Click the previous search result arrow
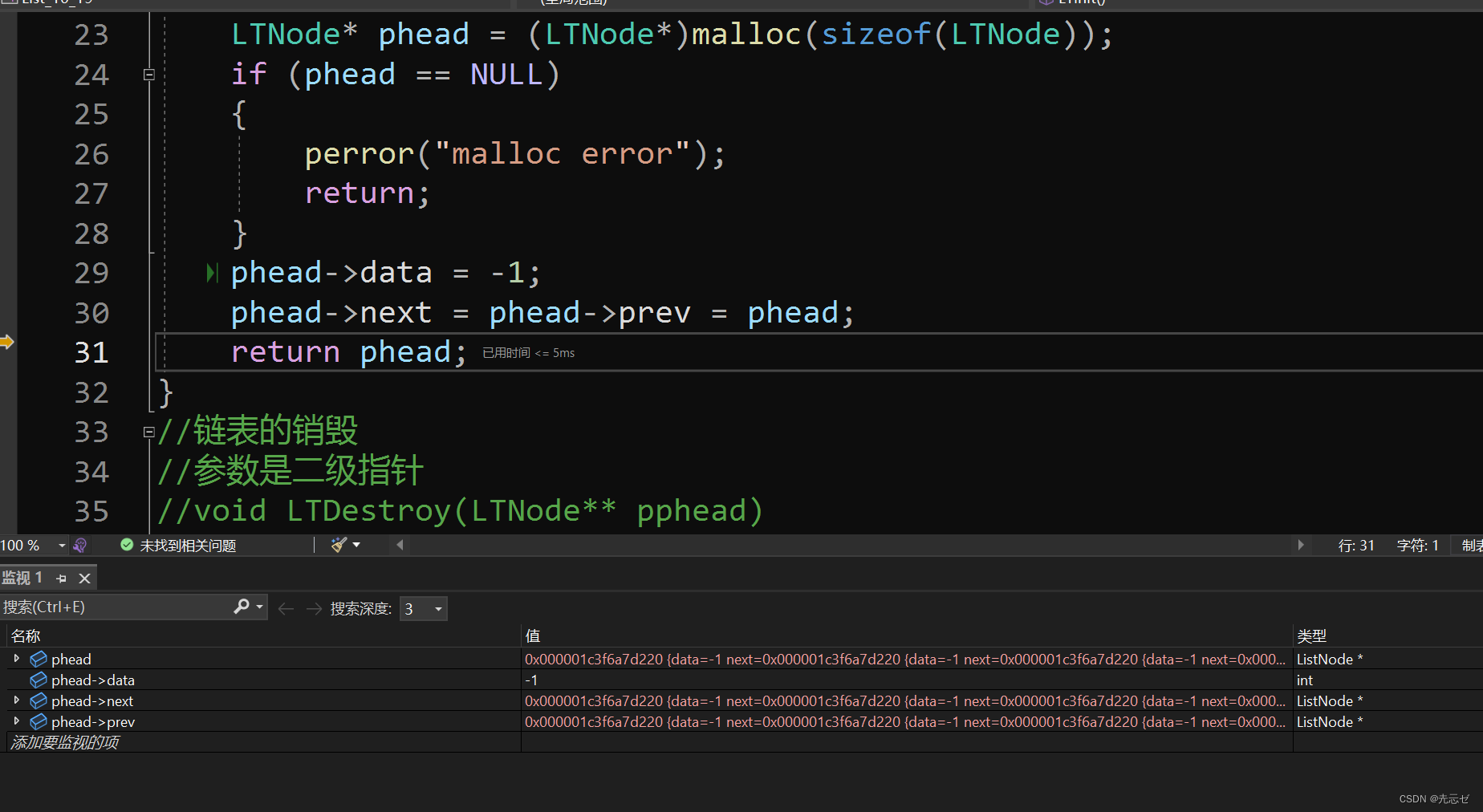Screen dimensions: 1483x812 [x=285, y=609]
